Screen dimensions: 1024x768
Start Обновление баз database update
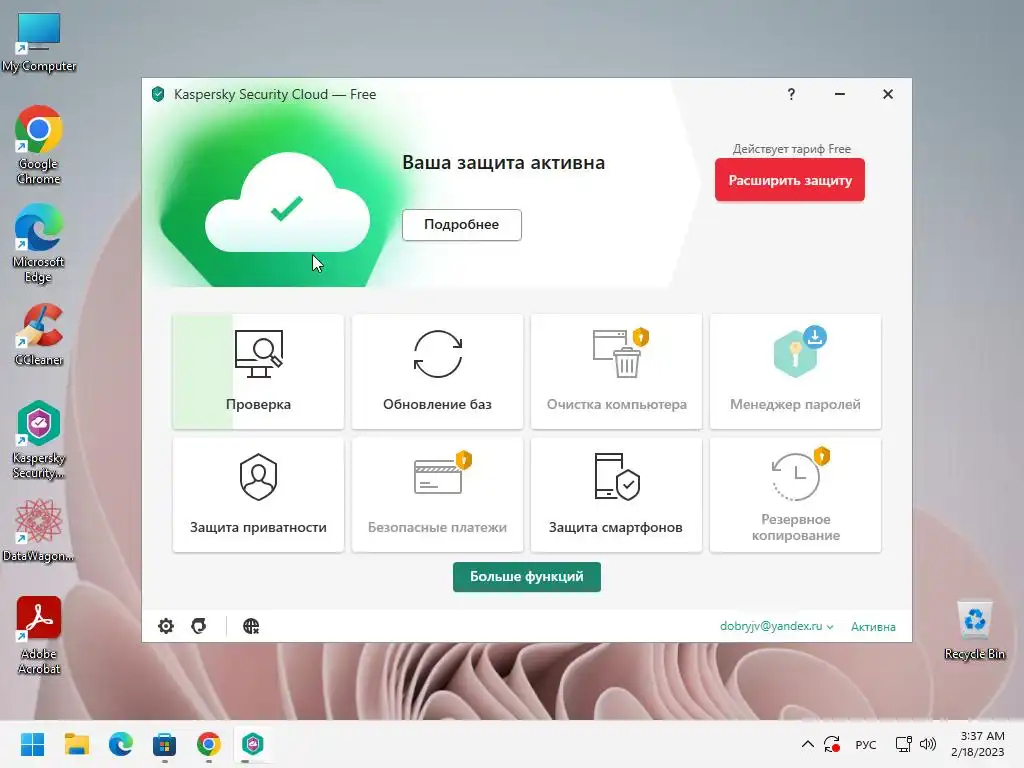click(x=437, y=371)
